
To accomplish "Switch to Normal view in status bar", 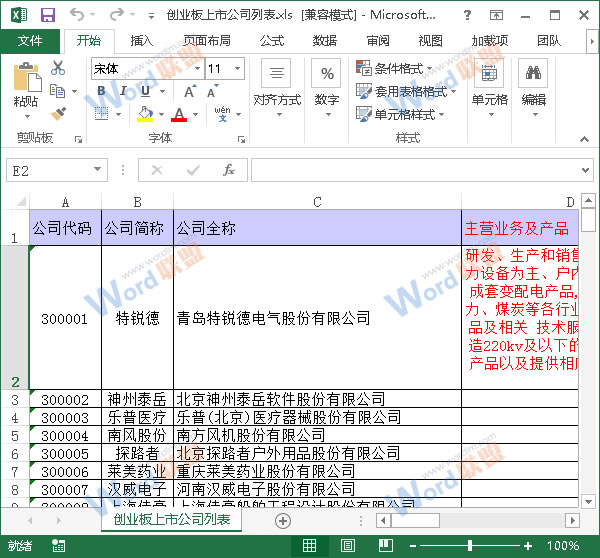I will tap(309, 545).
